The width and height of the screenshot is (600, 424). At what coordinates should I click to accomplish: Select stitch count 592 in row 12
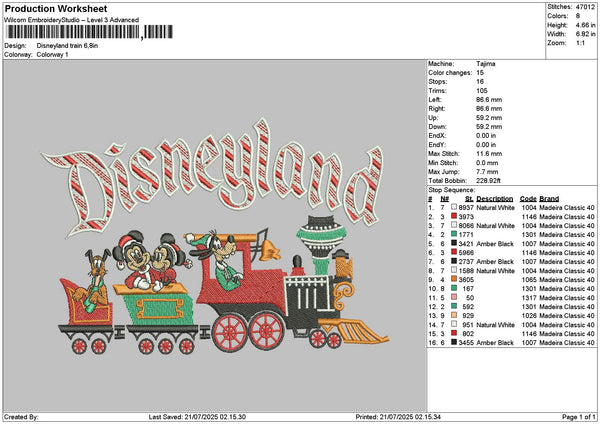(468, 307)
